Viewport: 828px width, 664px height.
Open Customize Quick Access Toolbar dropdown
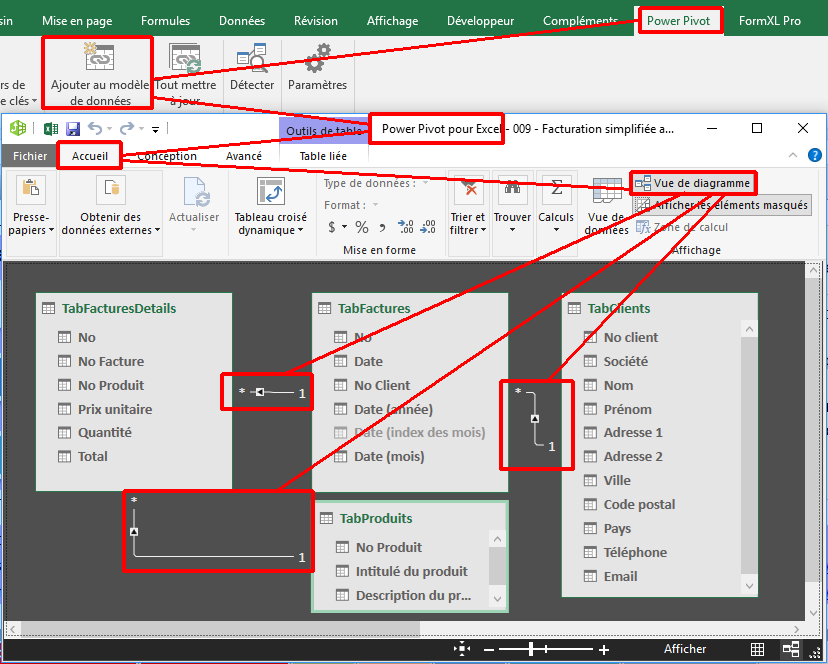155,129
